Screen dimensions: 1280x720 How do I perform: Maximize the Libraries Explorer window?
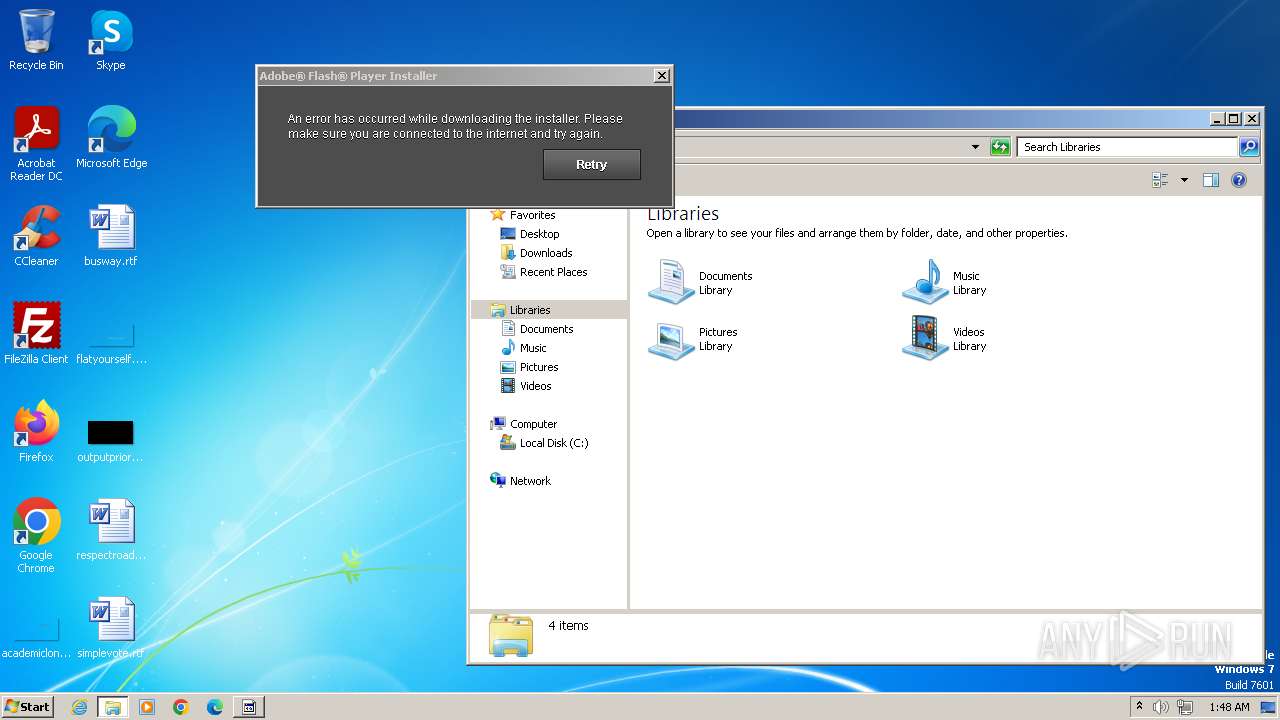coord(1233,118)
